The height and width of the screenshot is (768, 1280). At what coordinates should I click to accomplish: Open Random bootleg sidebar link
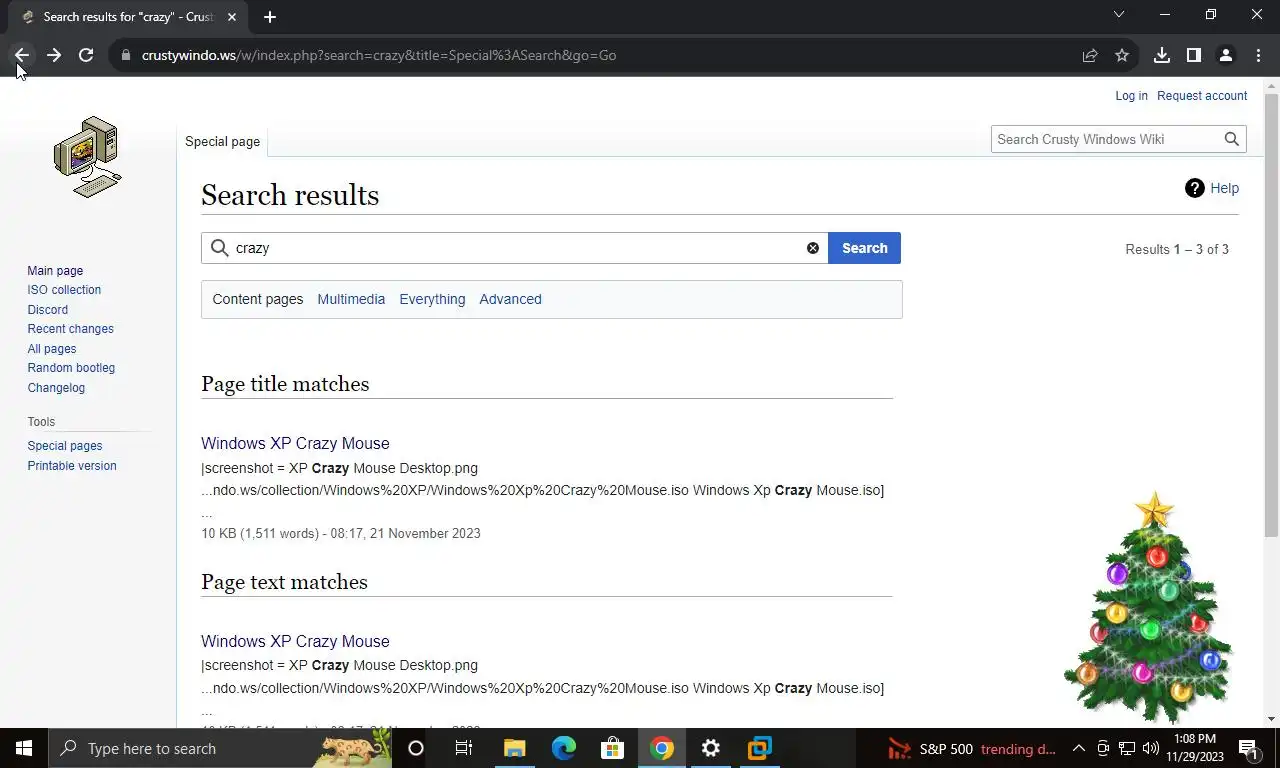(71, 368)
